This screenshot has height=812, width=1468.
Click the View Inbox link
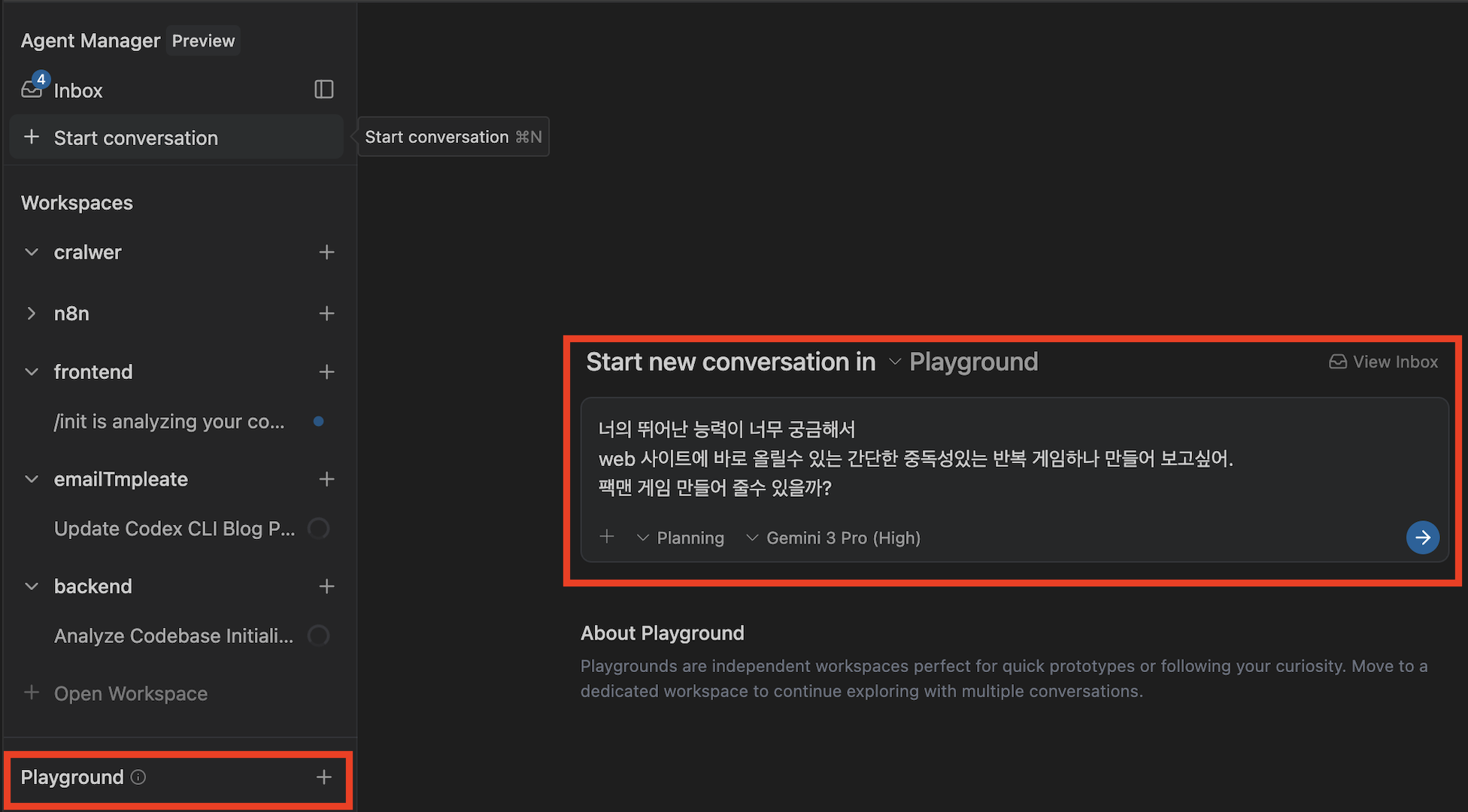point(1384,362)
